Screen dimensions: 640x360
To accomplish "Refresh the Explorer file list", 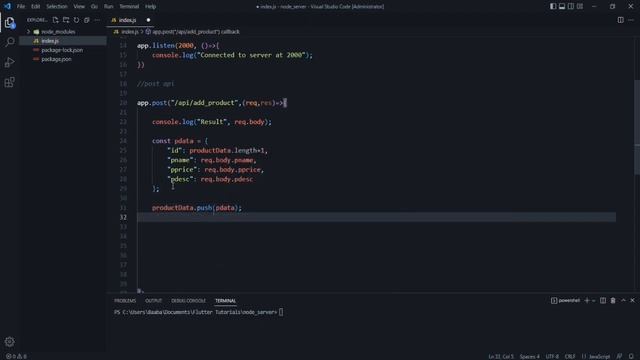I will (x=76, y=20).
